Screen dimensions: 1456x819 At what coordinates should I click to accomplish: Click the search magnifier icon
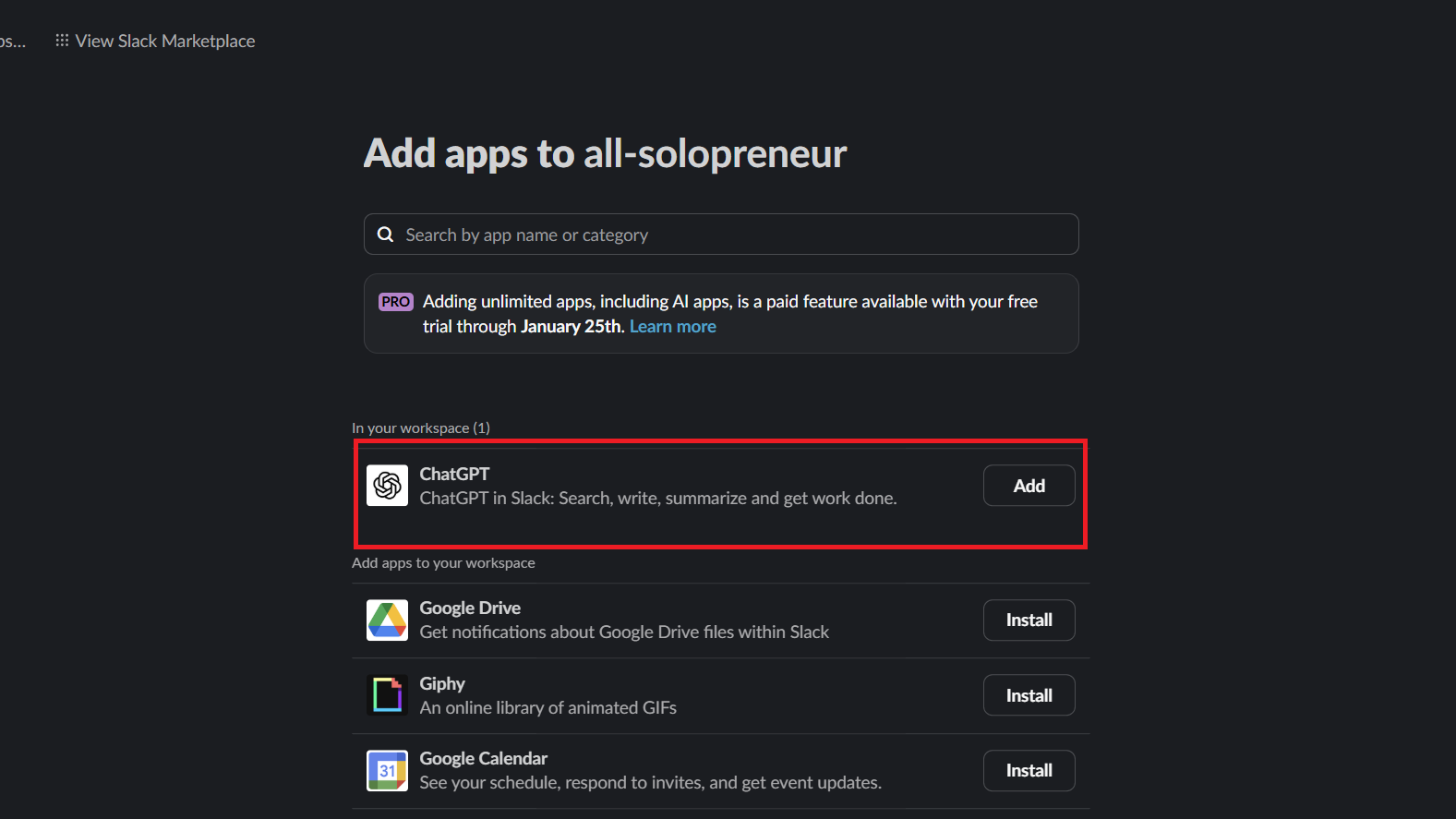(x=386, y=235)
